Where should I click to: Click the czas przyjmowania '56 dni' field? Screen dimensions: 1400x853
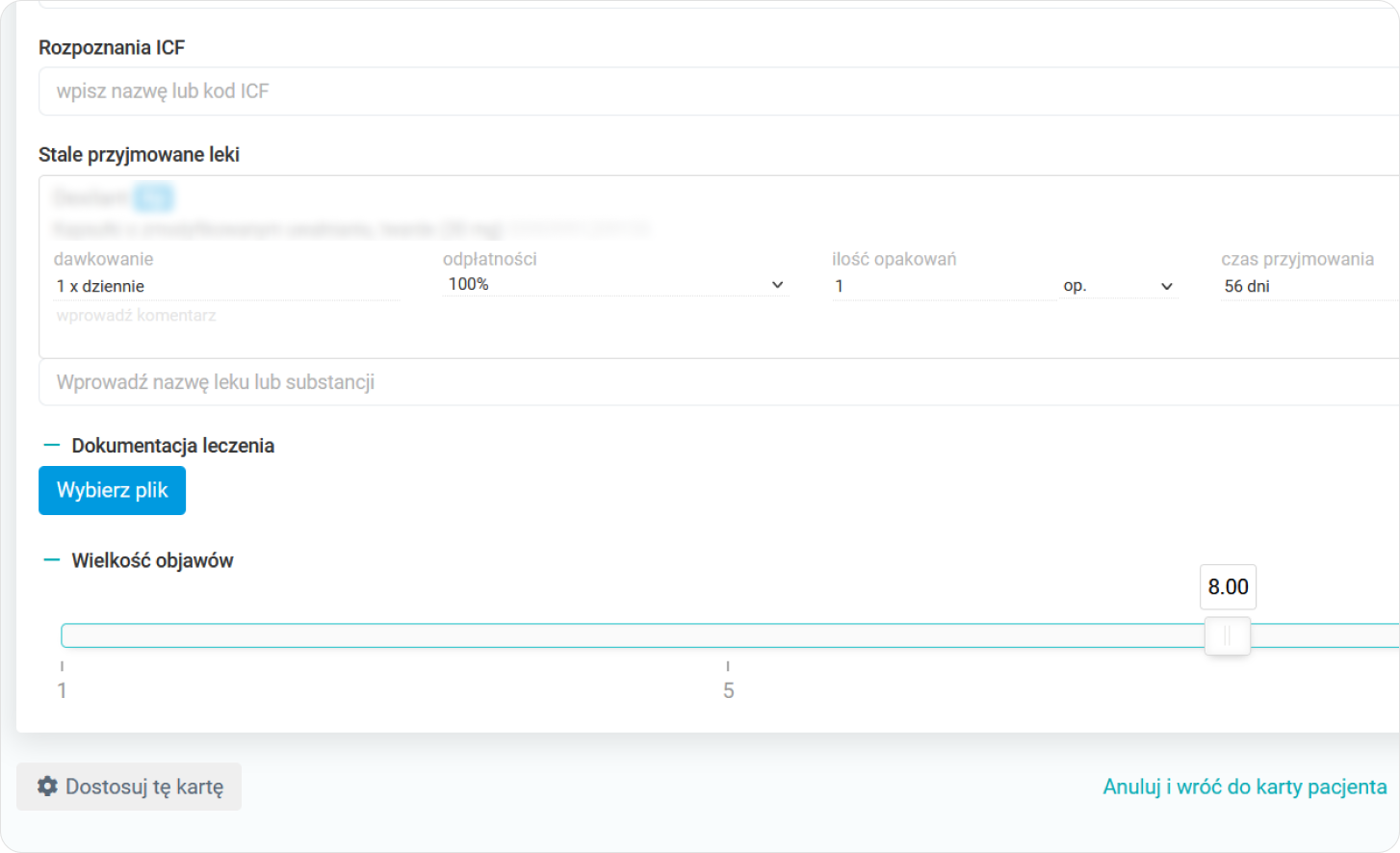coord(1310,286)
